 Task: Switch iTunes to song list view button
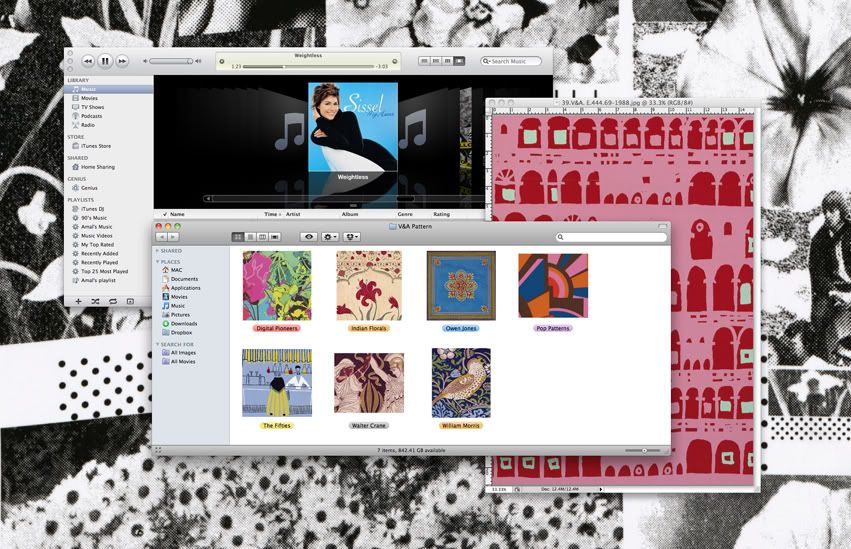[x=424, y=61]
